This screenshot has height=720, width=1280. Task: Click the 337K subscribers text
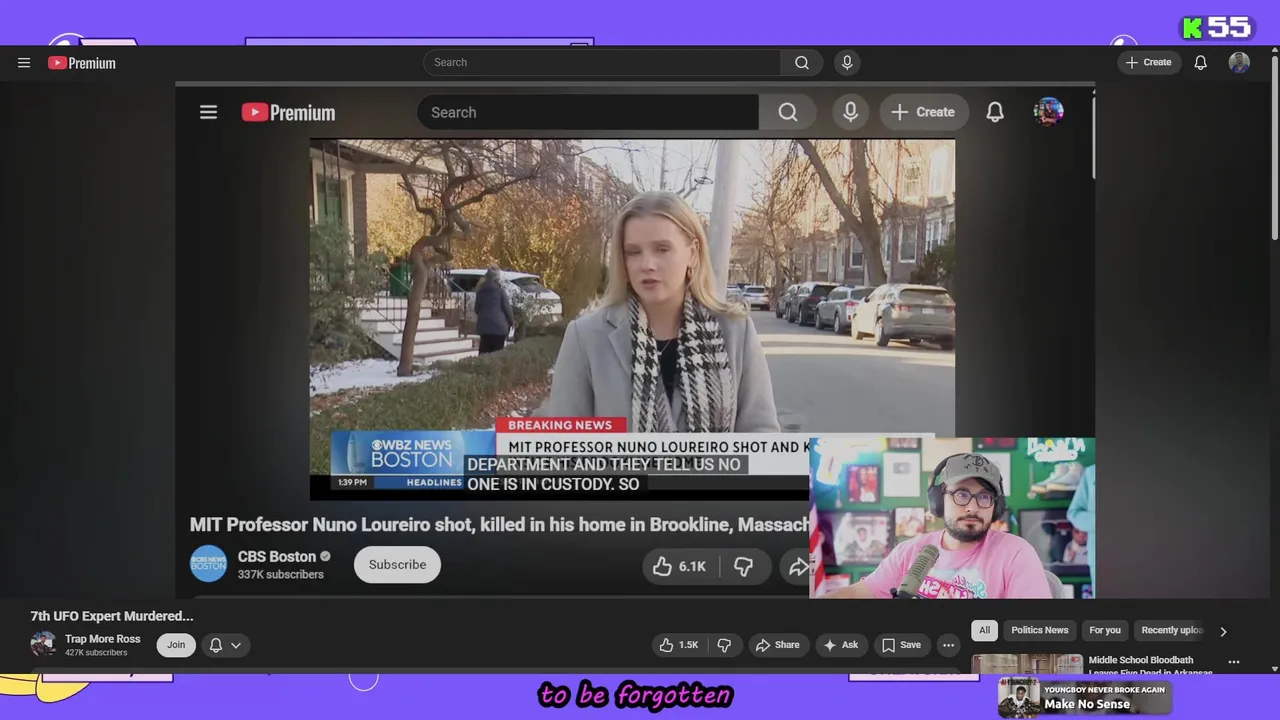pos(281,575)
